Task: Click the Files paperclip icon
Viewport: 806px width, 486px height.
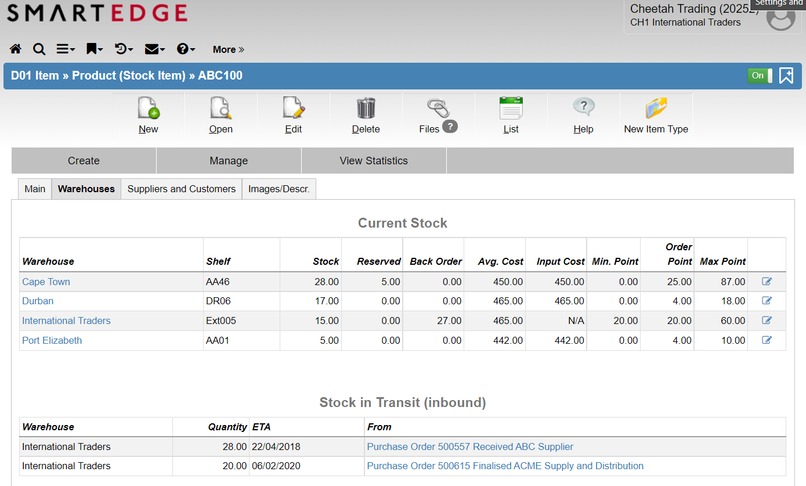Action: [x=438, y=108]
